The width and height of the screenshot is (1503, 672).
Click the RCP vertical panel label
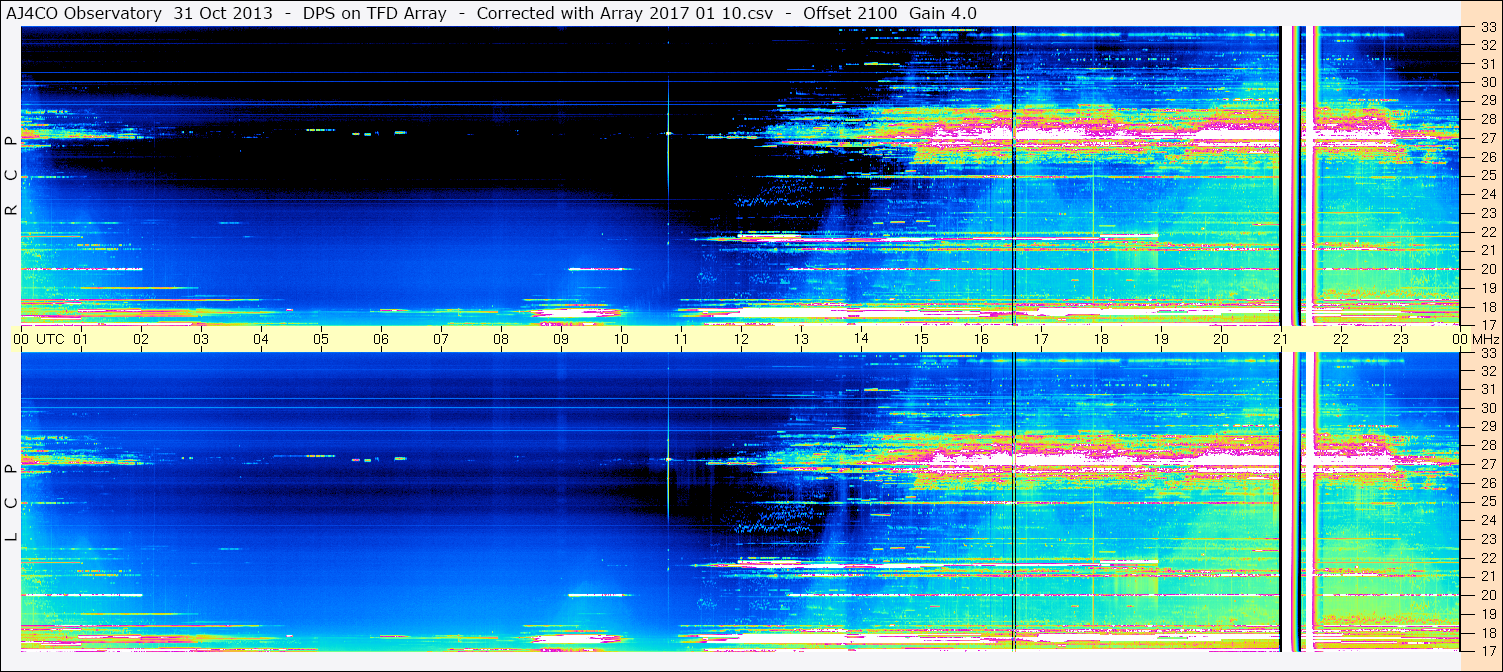pyautogui.click(x=11, y=175)
